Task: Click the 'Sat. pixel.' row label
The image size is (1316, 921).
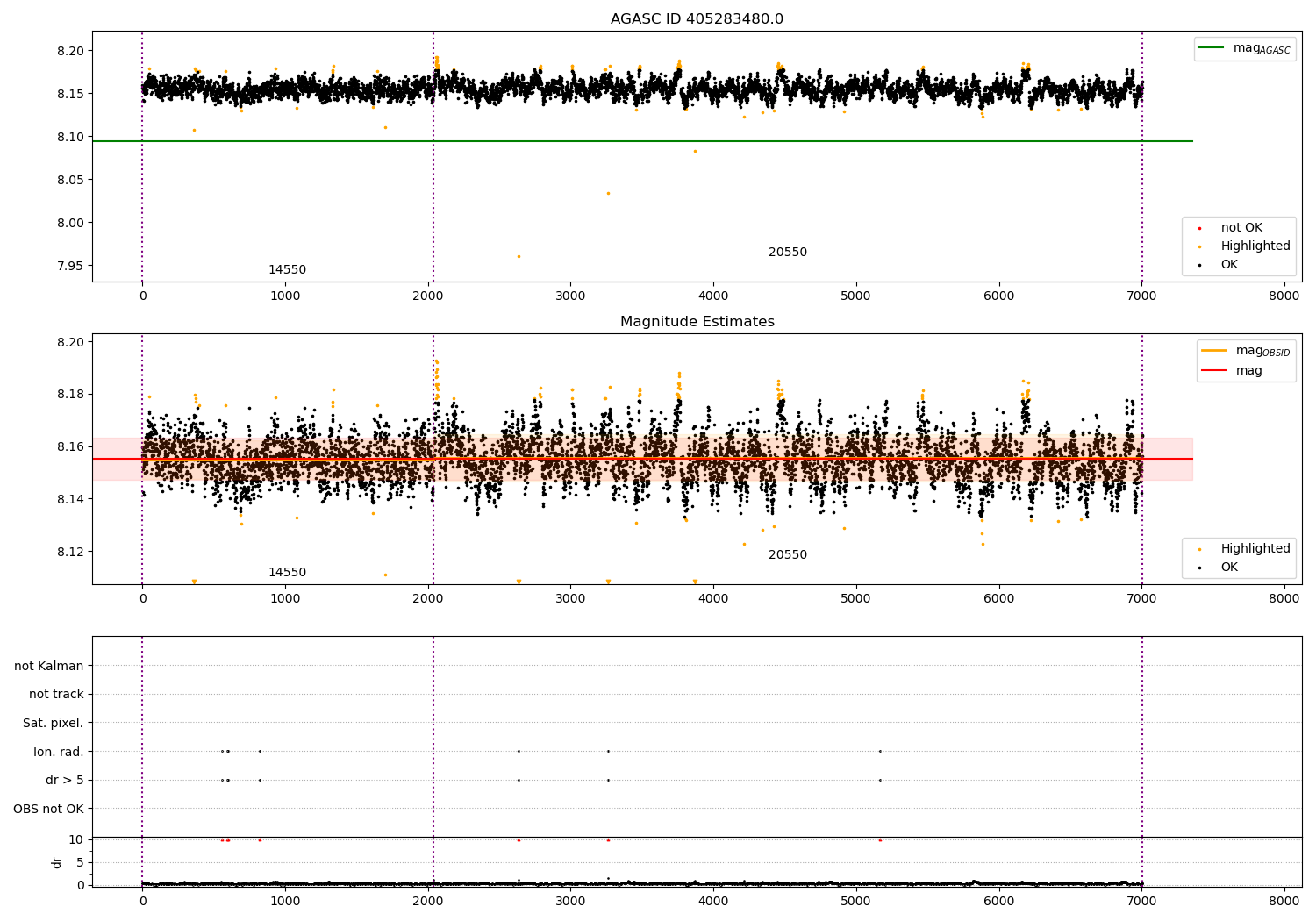Action: [54, 724]
